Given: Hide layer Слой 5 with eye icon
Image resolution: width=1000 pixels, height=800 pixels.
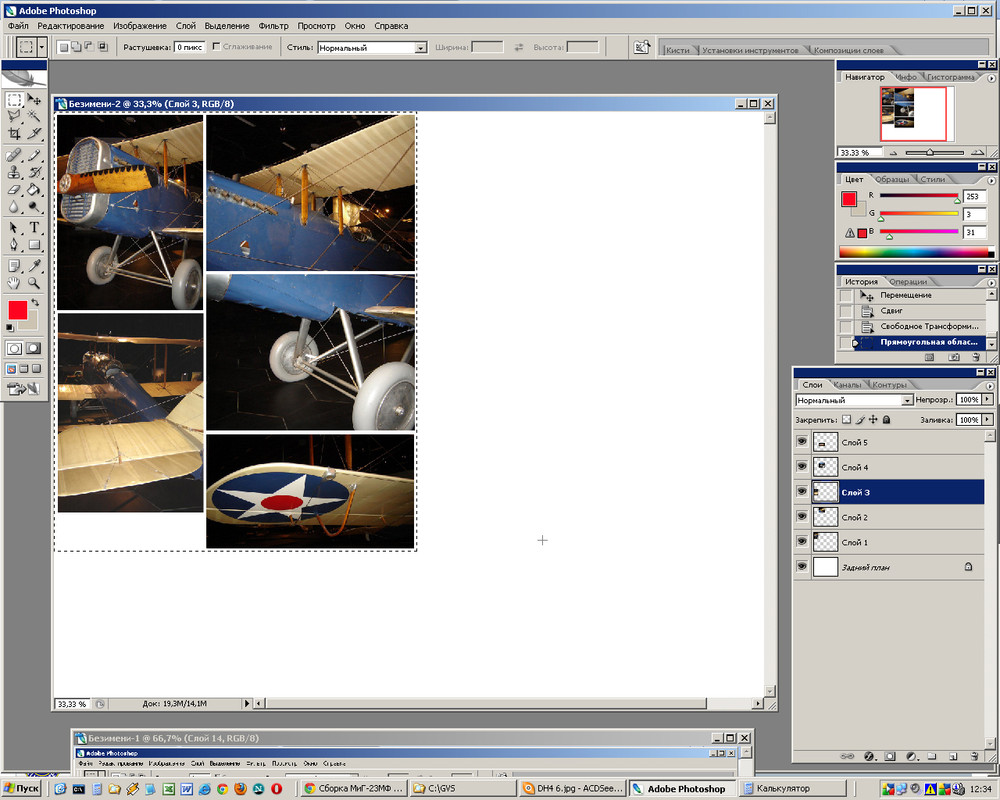Looking at the screenshot, I should pos(802,441).
